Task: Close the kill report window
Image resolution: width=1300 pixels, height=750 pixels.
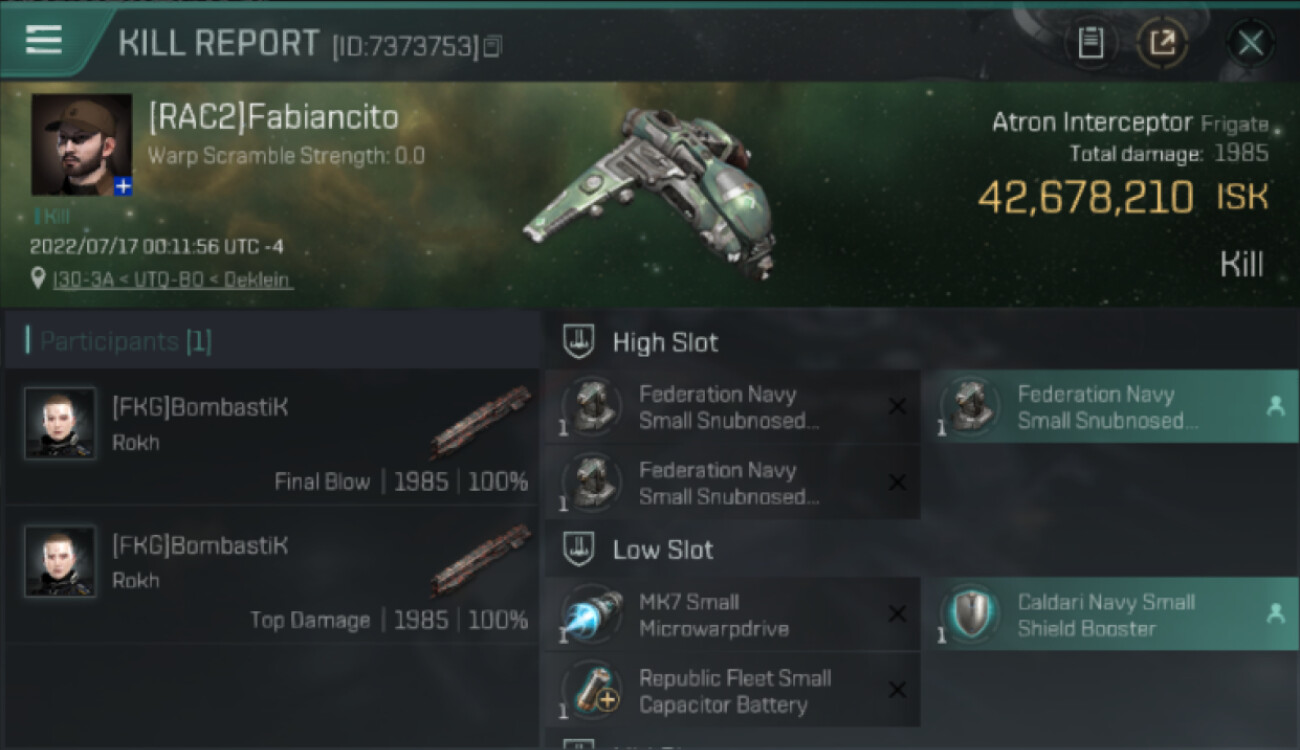Action: [1250, 43]
